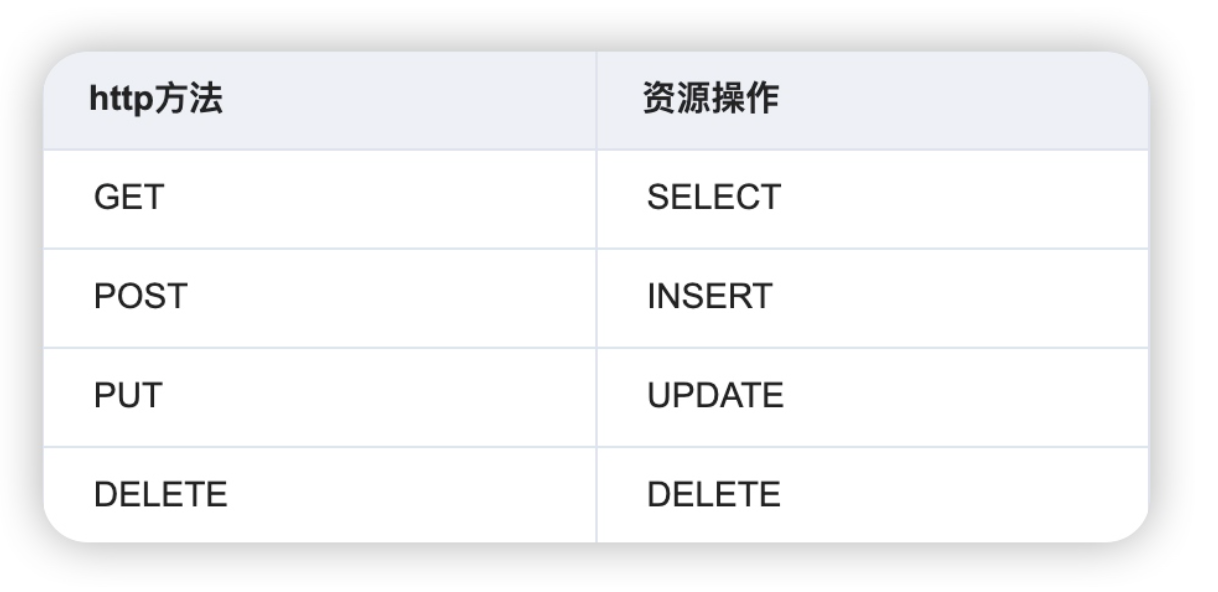Click the 资源操作 column header
The height and width of the screenshot is (592, 1218).
(872, 100)
